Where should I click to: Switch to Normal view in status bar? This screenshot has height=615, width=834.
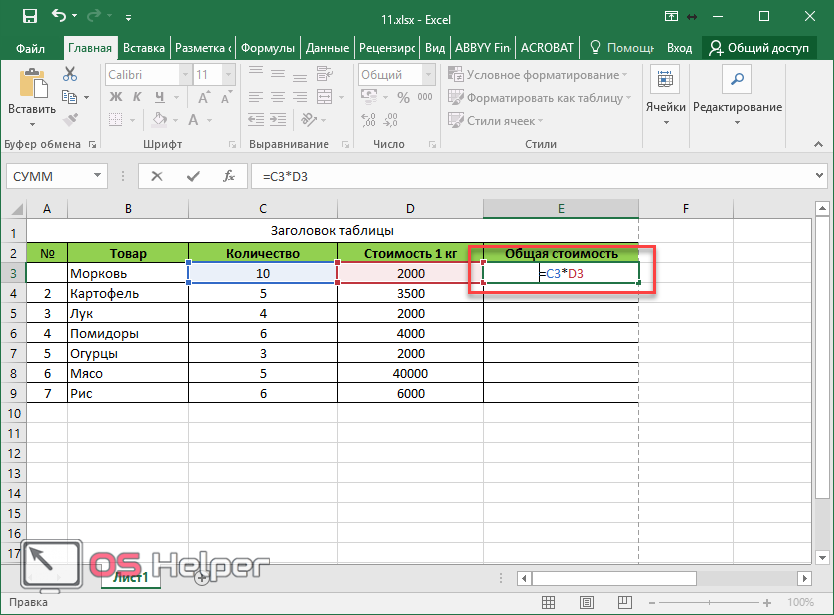click(550, 603)
